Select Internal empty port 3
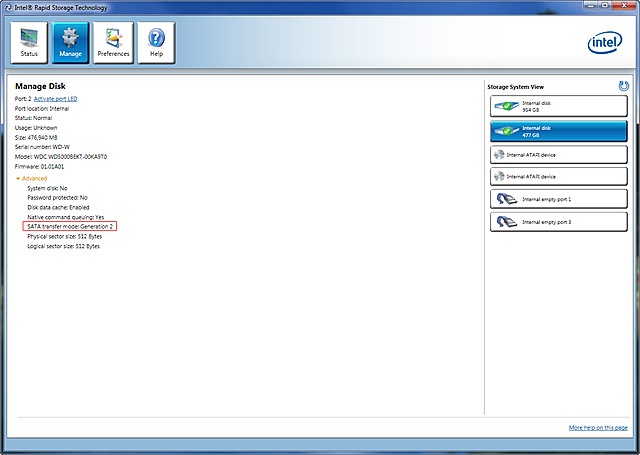The width and height of the screenshot is (640, 455). (558, 222)
